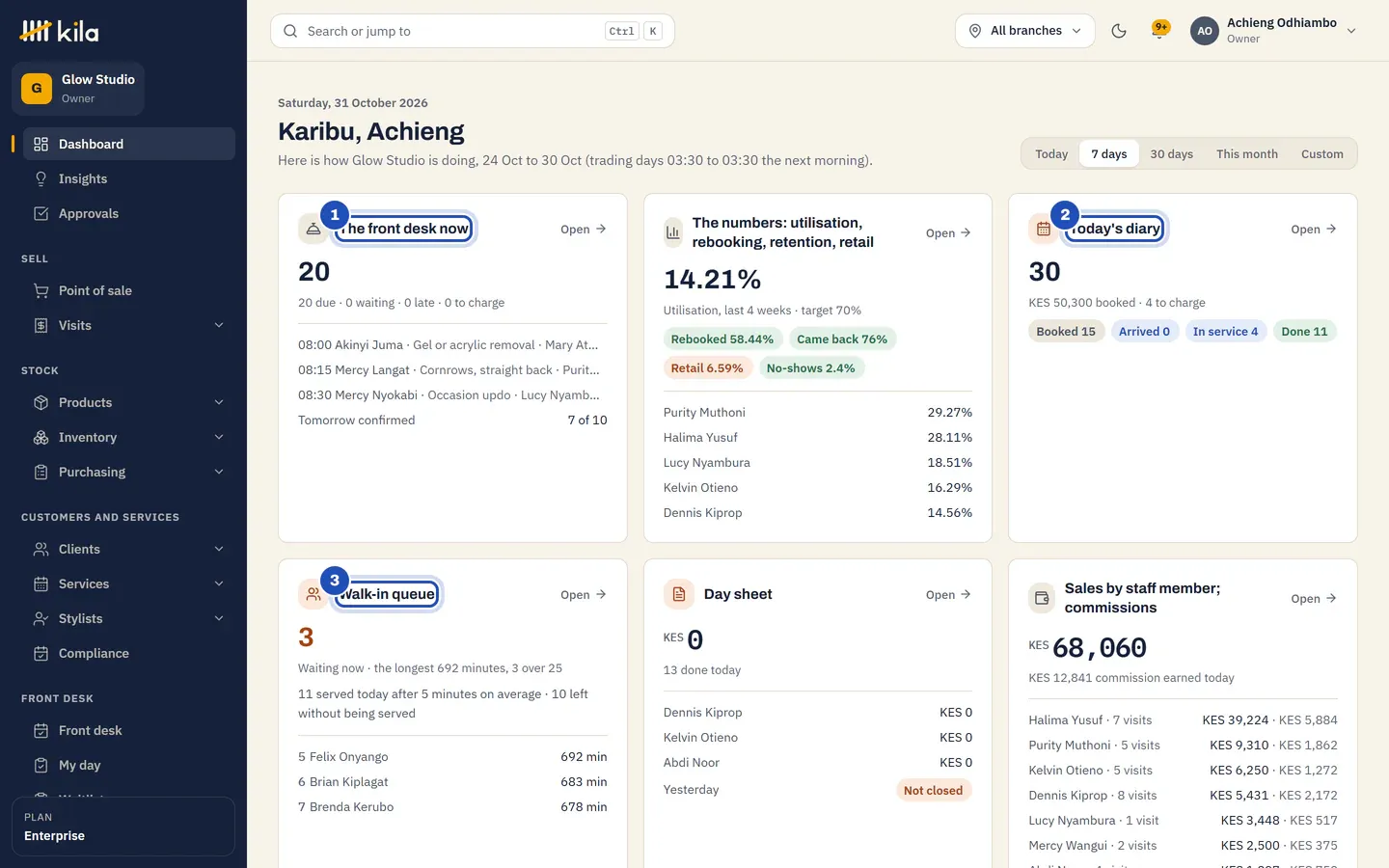Expand the Visits submenu chevron
Image resolution: width=1389 pixels, height=868 pixels.
point(219,325)
